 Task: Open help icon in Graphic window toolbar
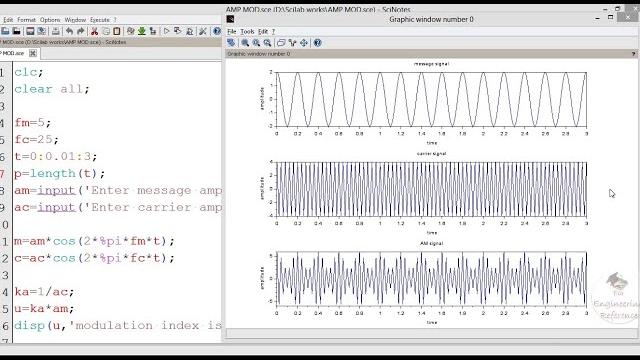(317, 42)
